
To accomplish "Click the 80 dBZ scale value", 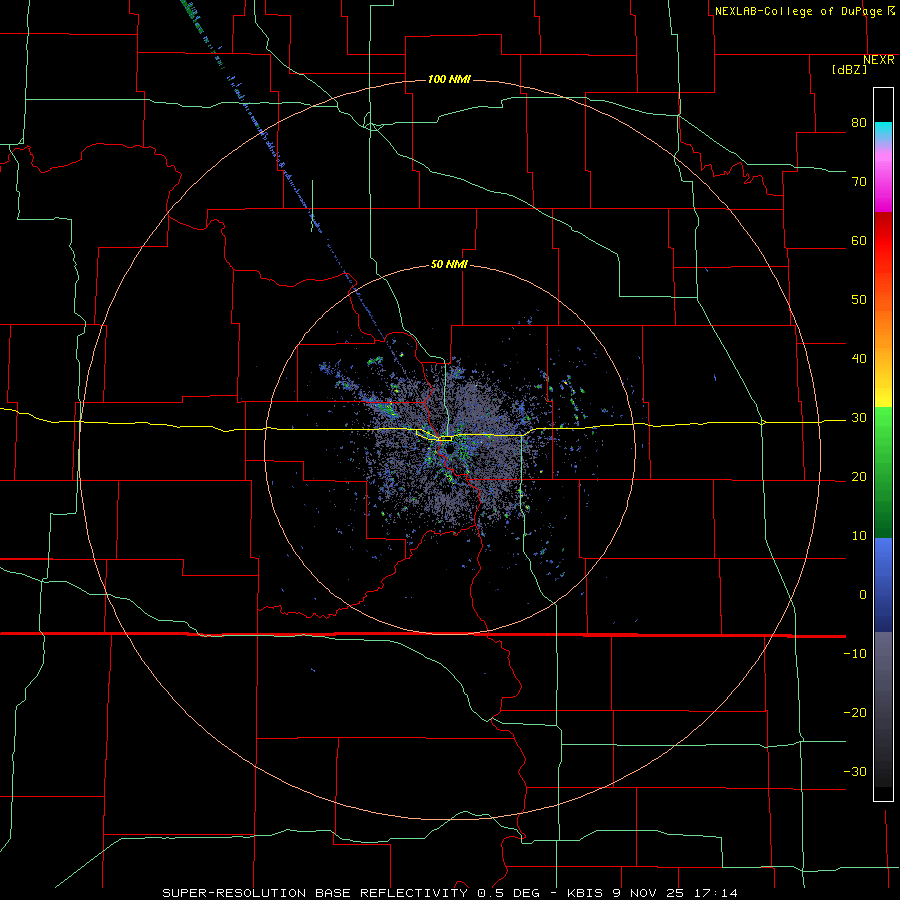I will [859, 123].
